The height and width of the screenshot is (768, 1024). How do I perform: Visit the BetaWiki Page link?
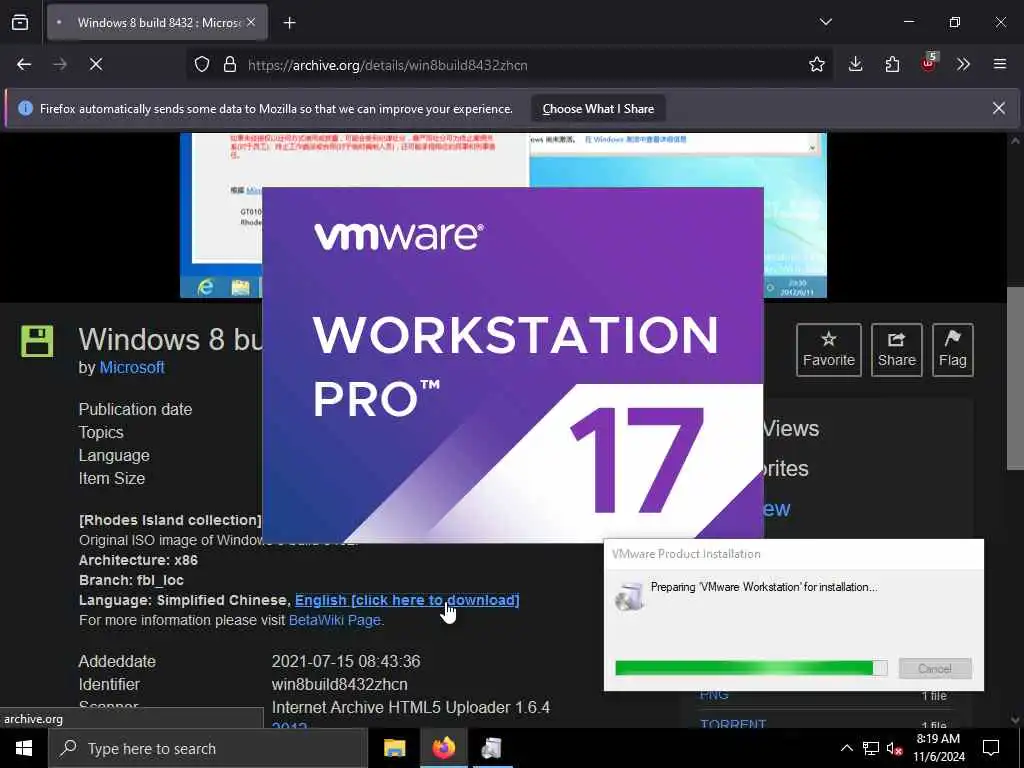335,620
